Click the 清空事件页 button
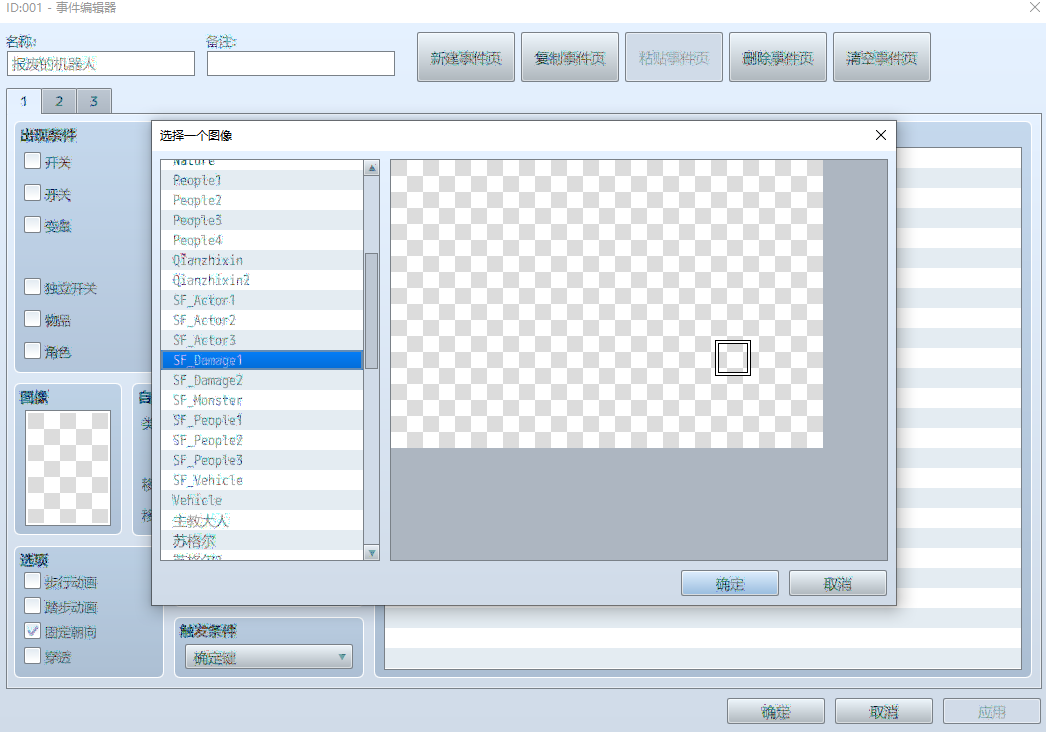The image size is (1046, 732). (882, 57)
